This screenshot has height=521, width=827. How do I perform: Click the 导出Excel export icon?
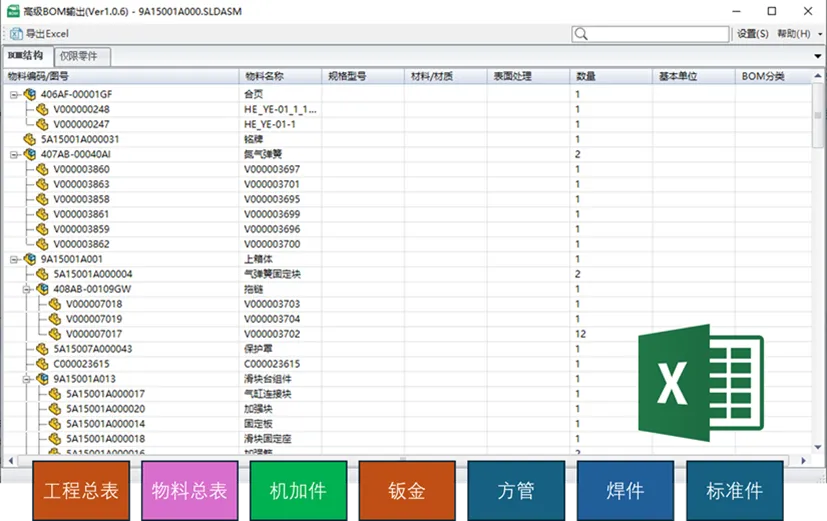pos(16,34)
